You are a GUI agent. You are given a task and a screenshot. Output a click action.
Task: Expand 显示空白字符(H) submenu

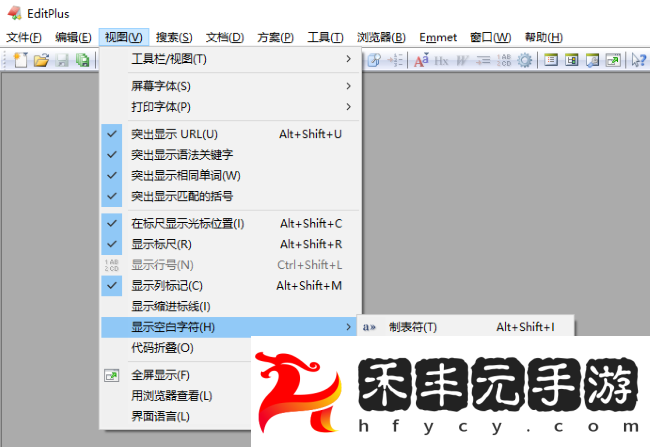tap(230, 327)
